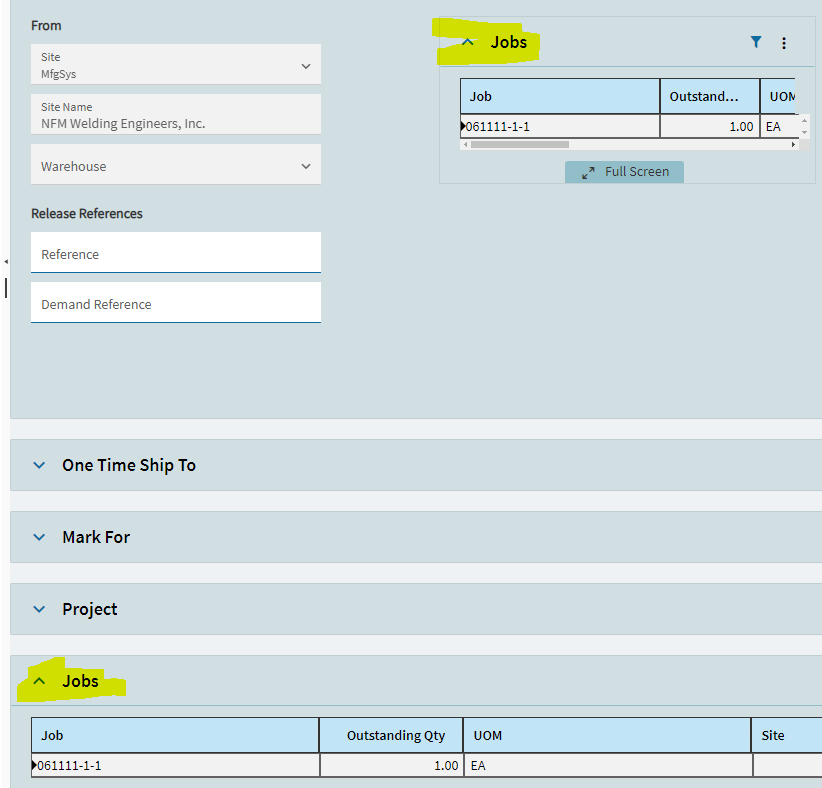Click the Demand Reference input field
This screenshot has height=788, width=822.
tap(176, 303)
